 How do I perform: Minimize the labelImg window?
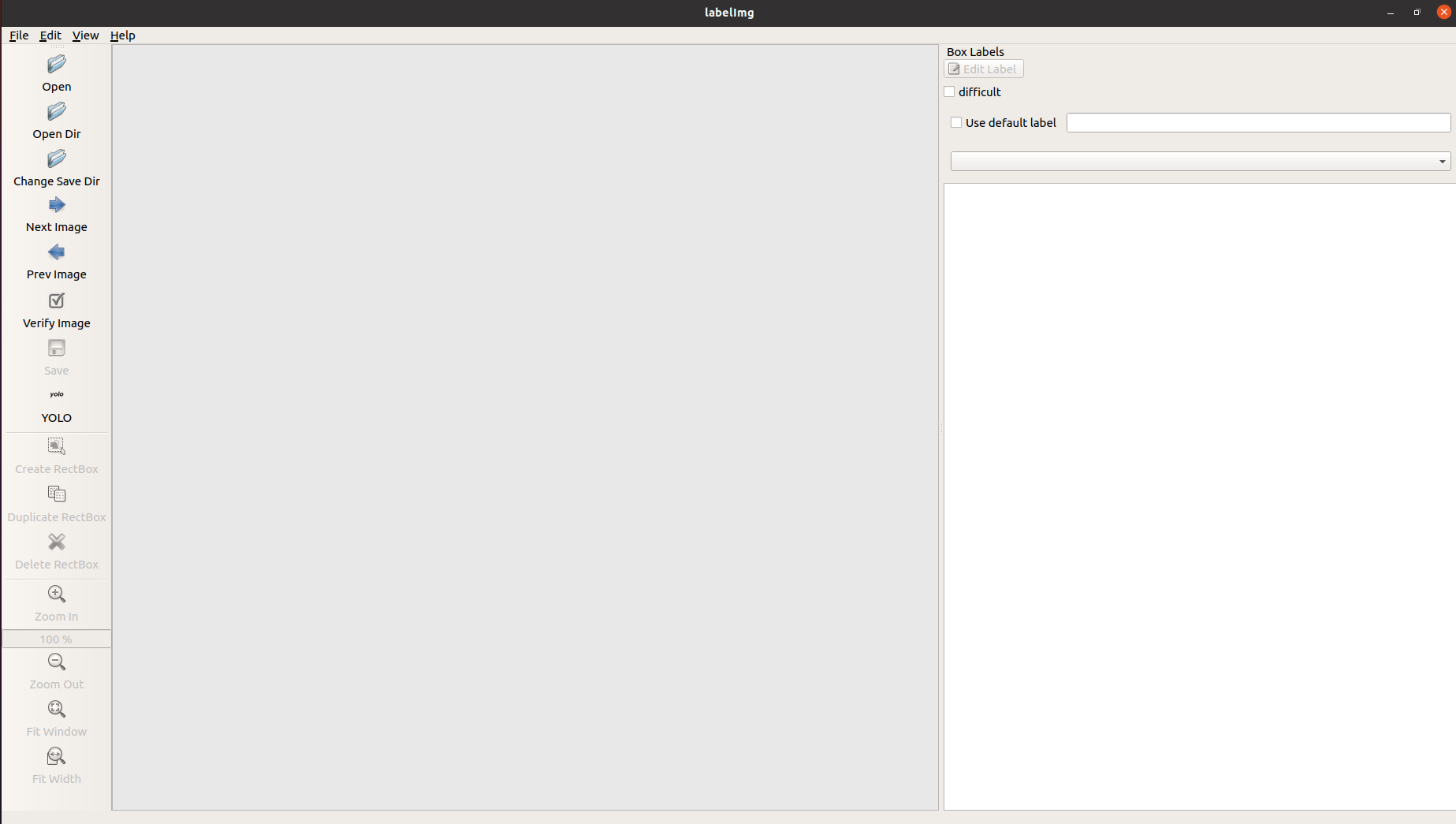click(x=1391, y=13)
